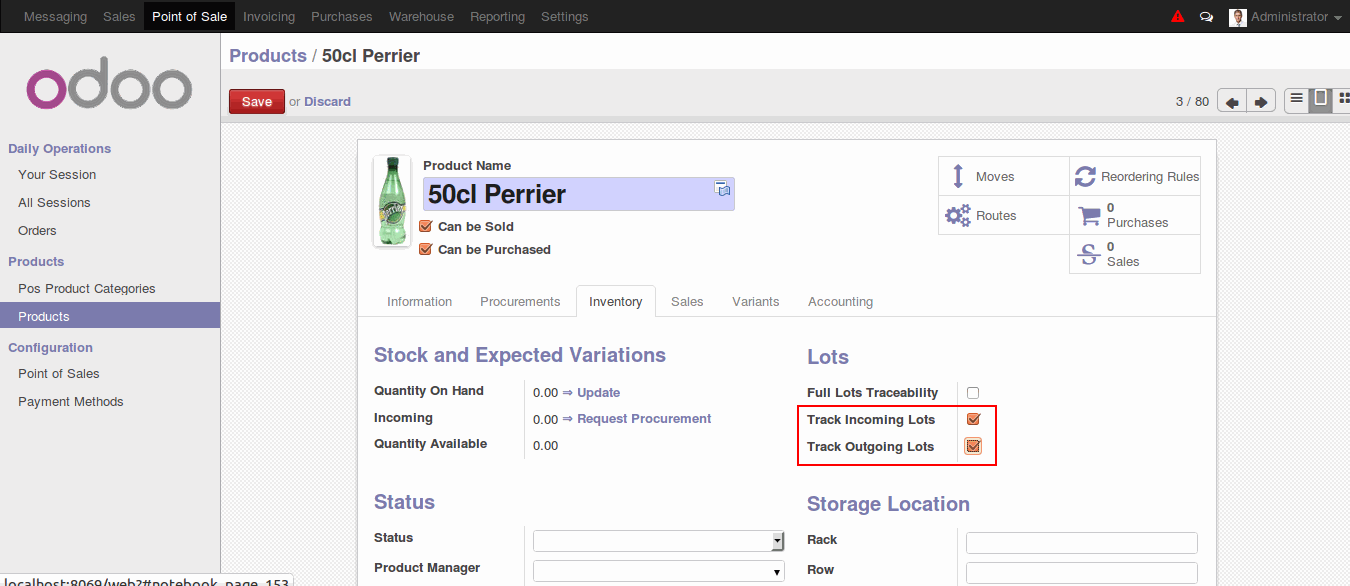Click the 3 / 80 record counter
The width and height of the screenshot is (1350, 586).
[x=1192, y=101]
